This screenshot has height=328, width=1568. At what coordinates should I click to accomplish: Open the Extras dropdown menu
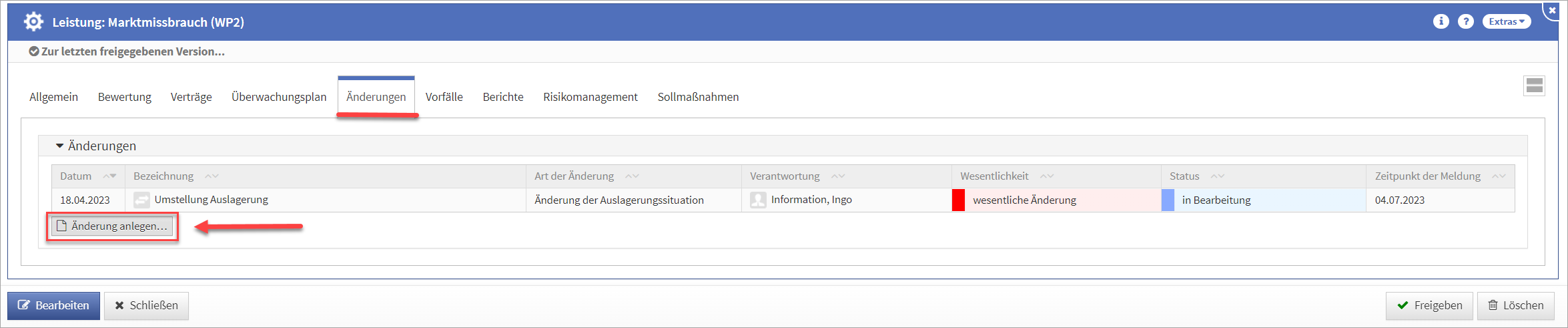[x=1506, y=21]
